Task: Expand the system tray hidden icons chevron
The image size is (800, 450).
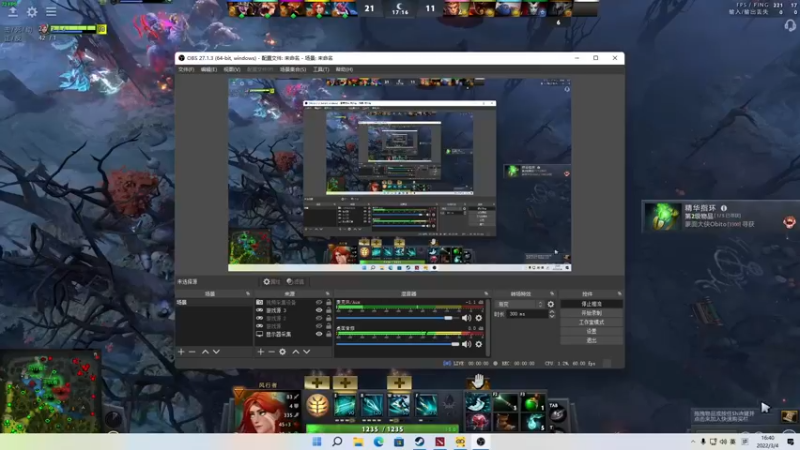Action: pos(692,442)
